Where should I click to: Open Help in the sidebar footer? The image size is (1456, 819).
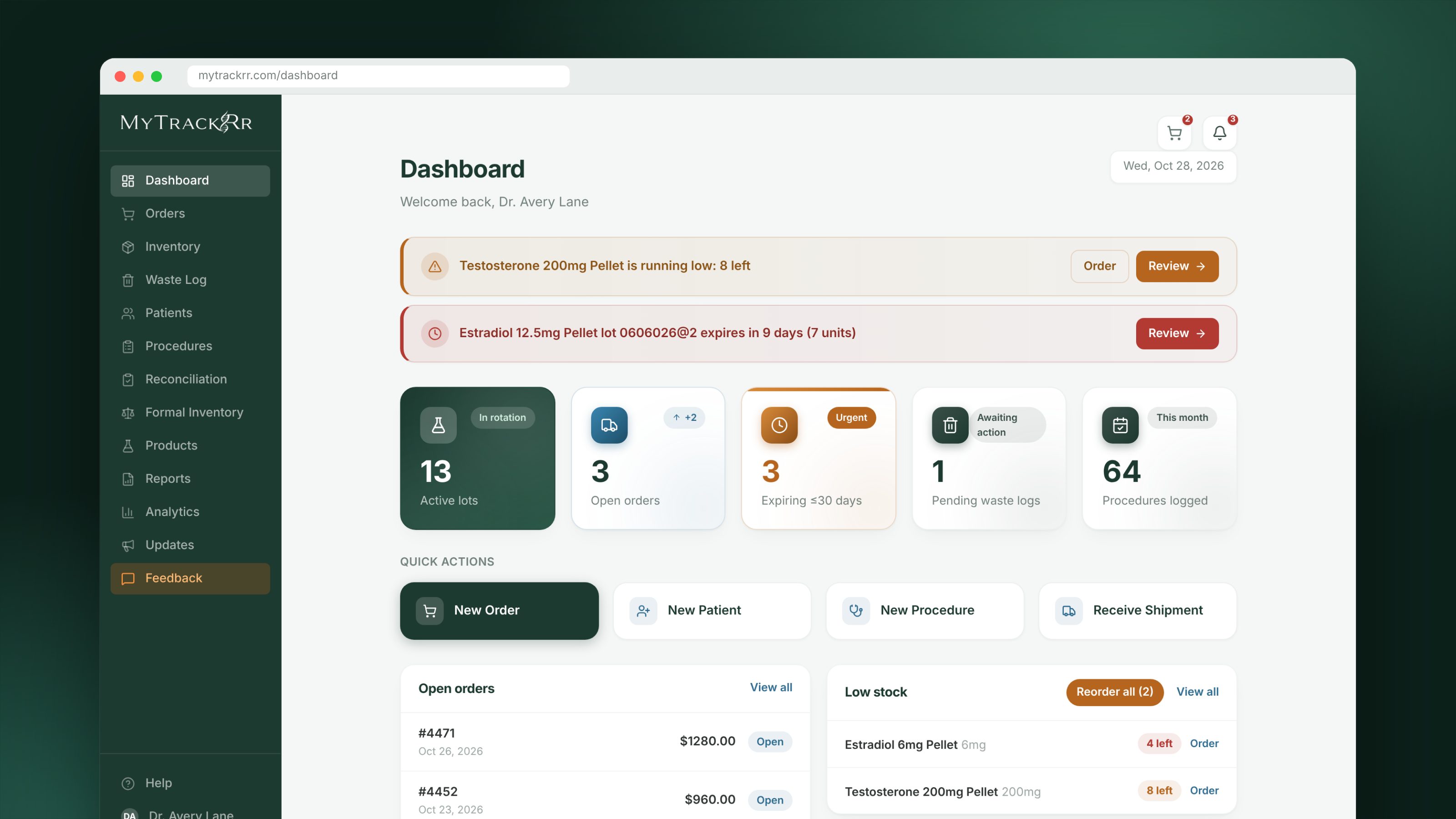190,784
